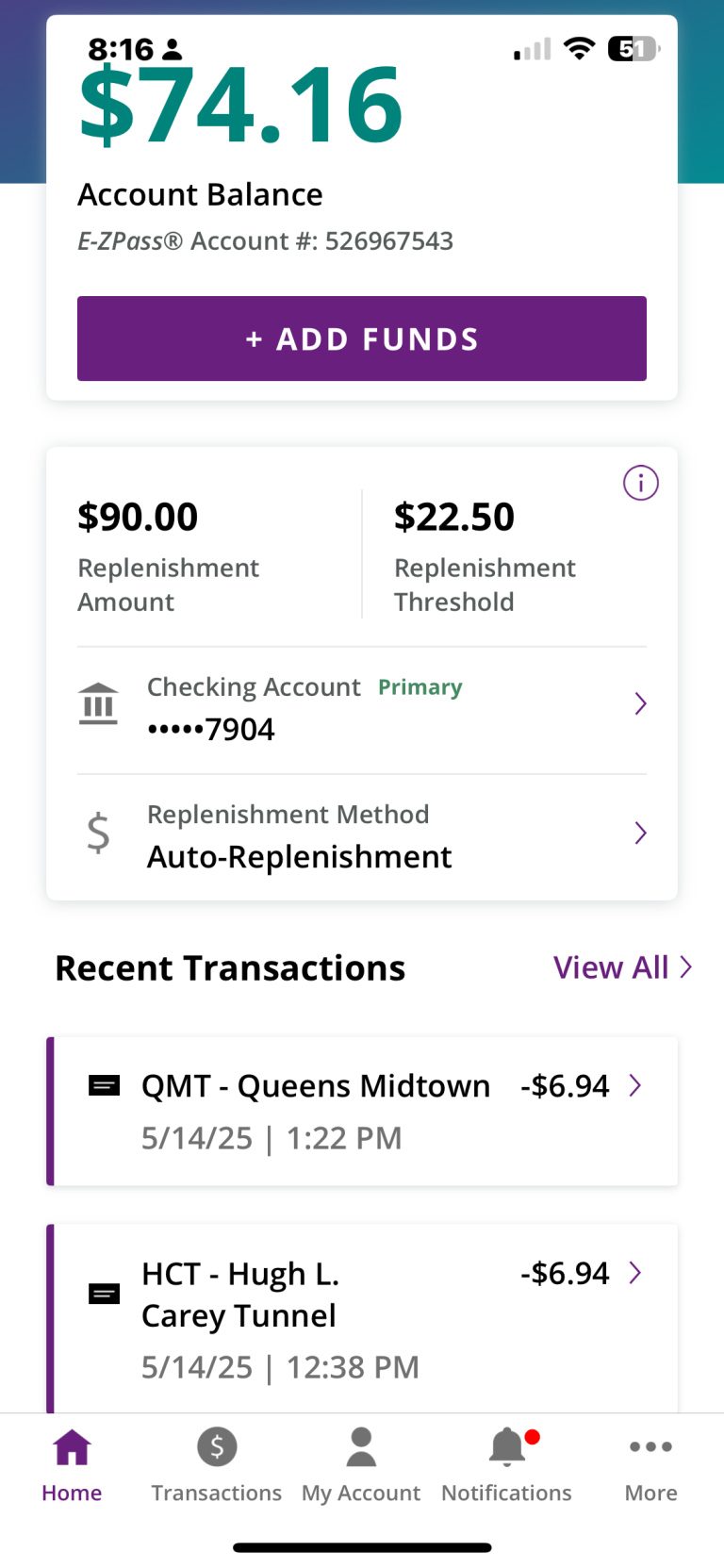The height and width of the screenshot is (1568, 724).
Task: Tap the View All transactions link
Action: pos(622,967)
